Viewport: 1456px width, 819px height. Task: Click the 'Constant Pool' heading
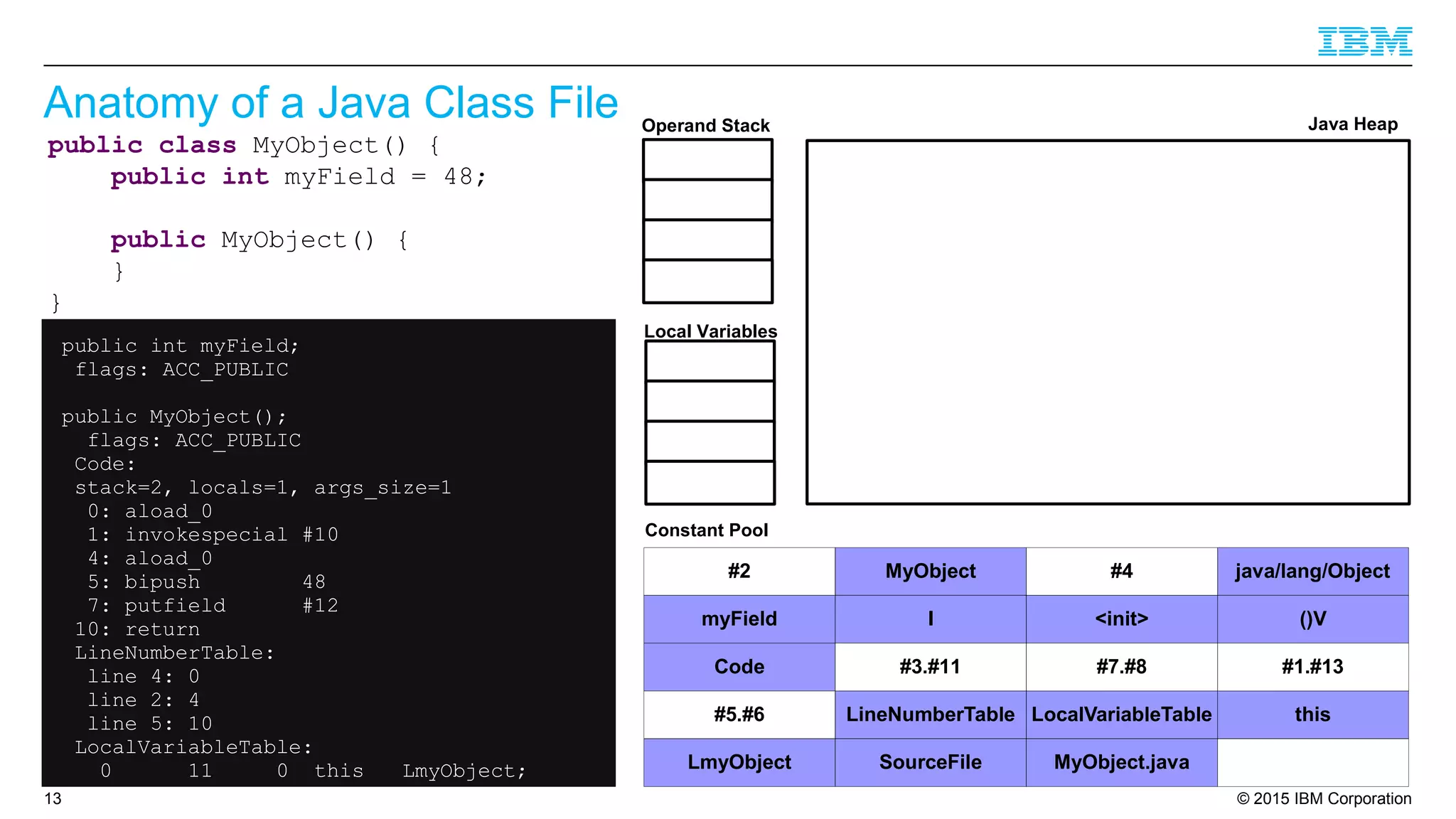pyautogui.click(x=706, y=530)
